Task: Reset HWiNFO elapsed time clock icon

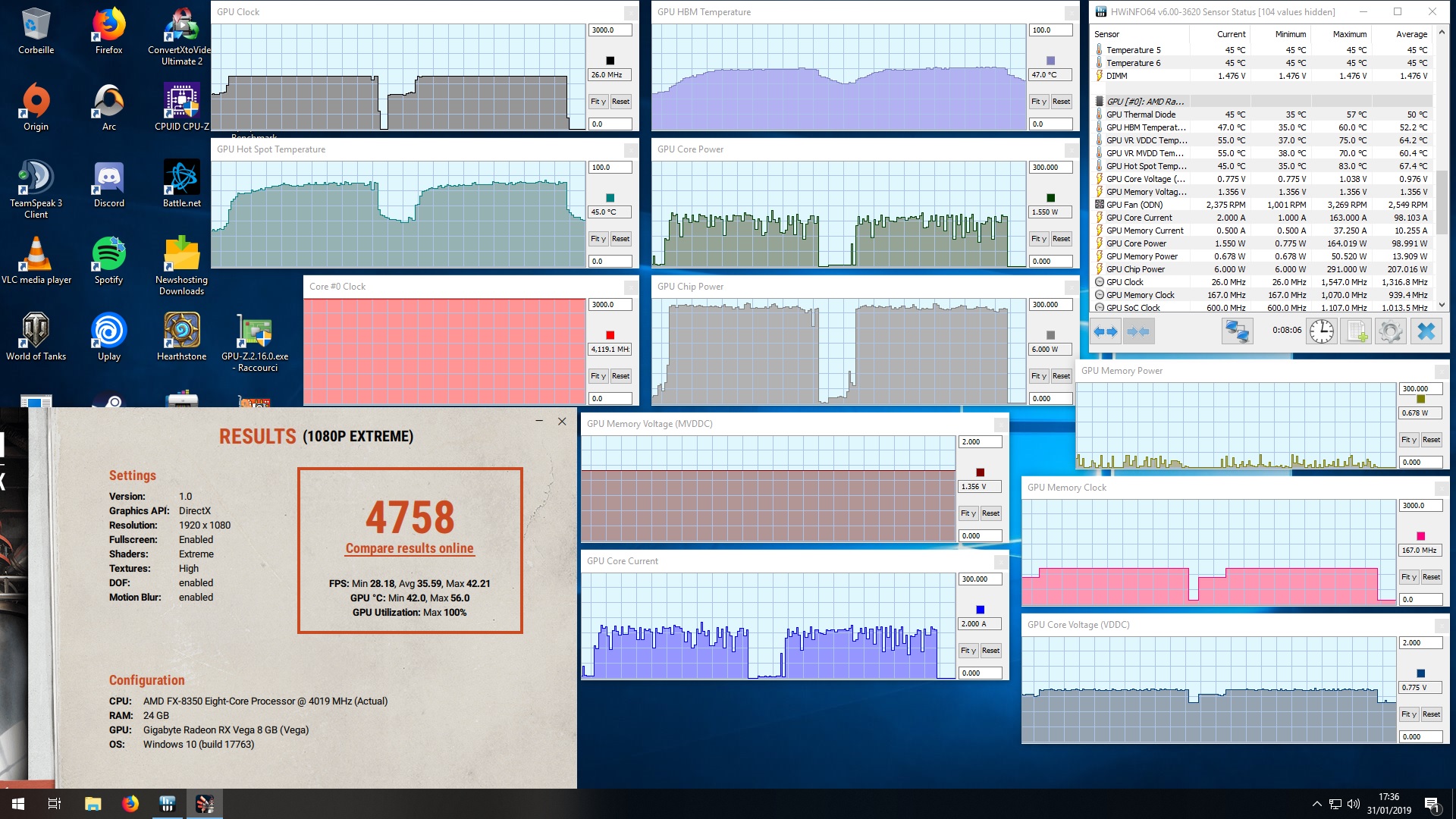Action: 1321,331
